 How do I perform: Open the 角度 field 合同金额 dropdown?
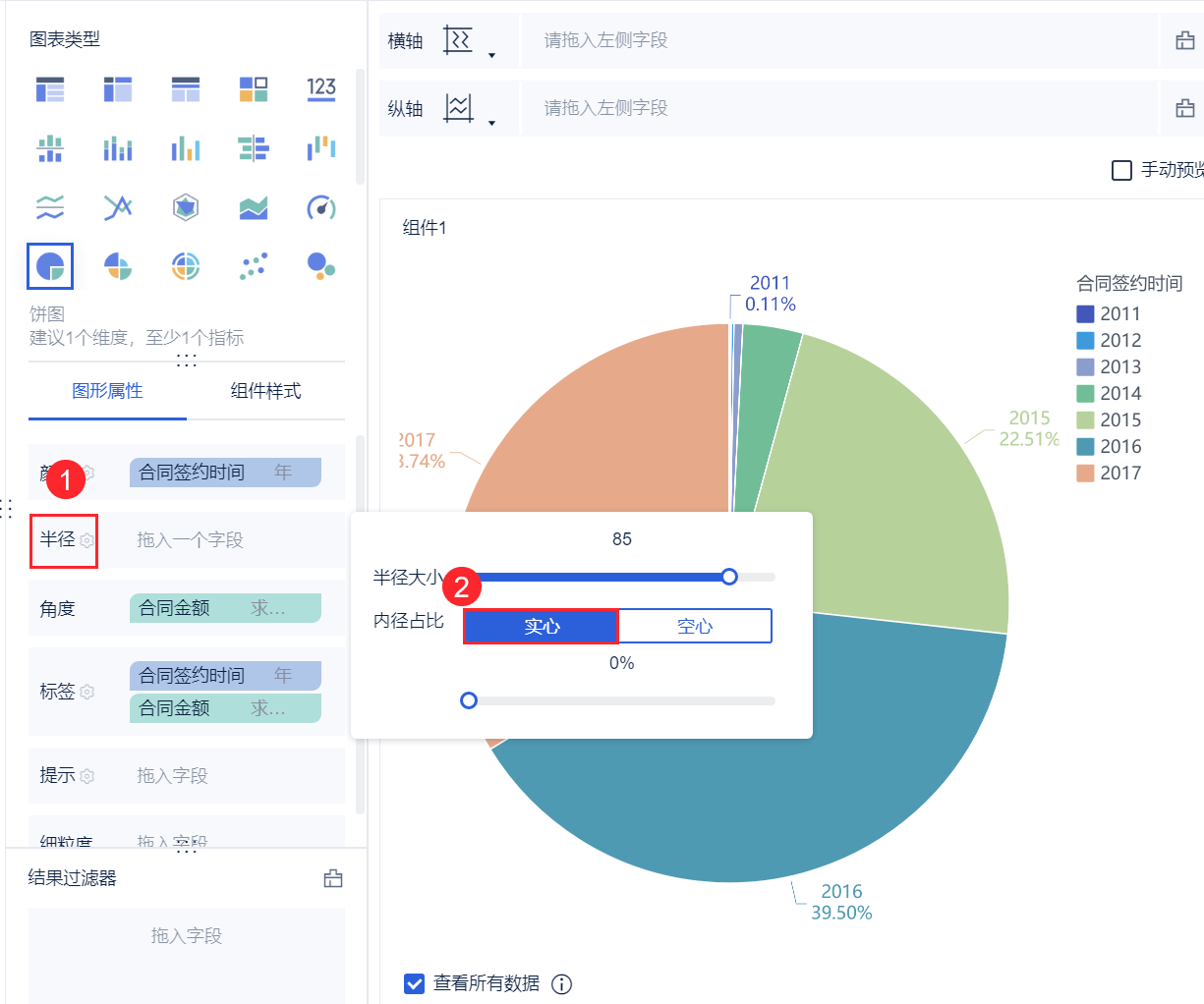pos(225,608)
